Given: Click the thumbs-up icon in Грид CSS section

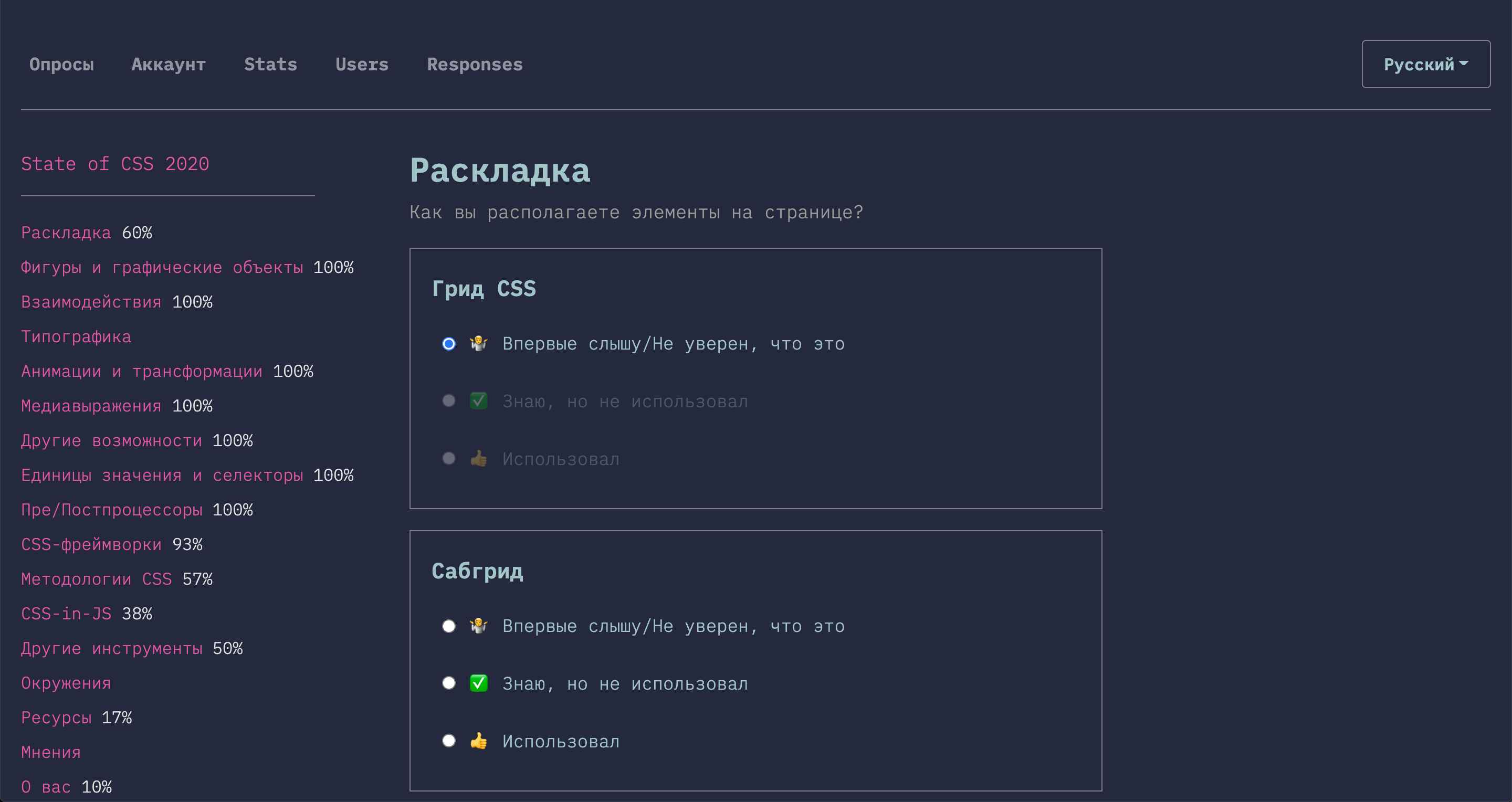Looking at the screenshot, I should pyautogui.click(x=478, y=458).
